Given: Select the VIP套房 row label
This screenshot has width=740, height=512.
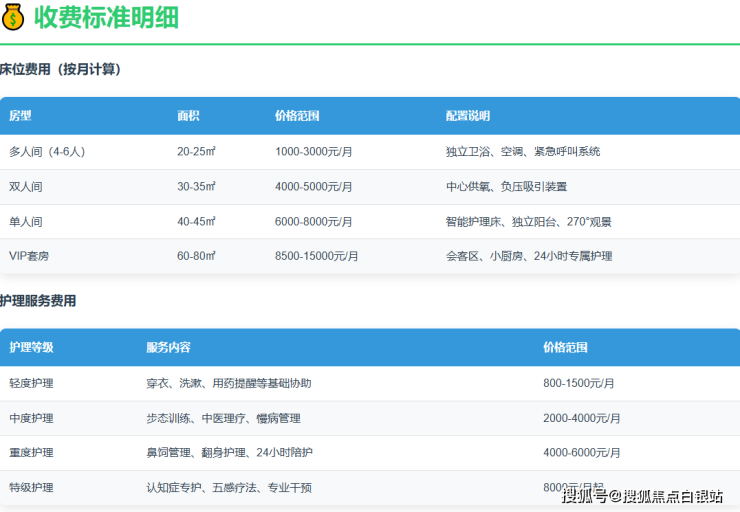Looking at the screenshot, I should [29, 256].
